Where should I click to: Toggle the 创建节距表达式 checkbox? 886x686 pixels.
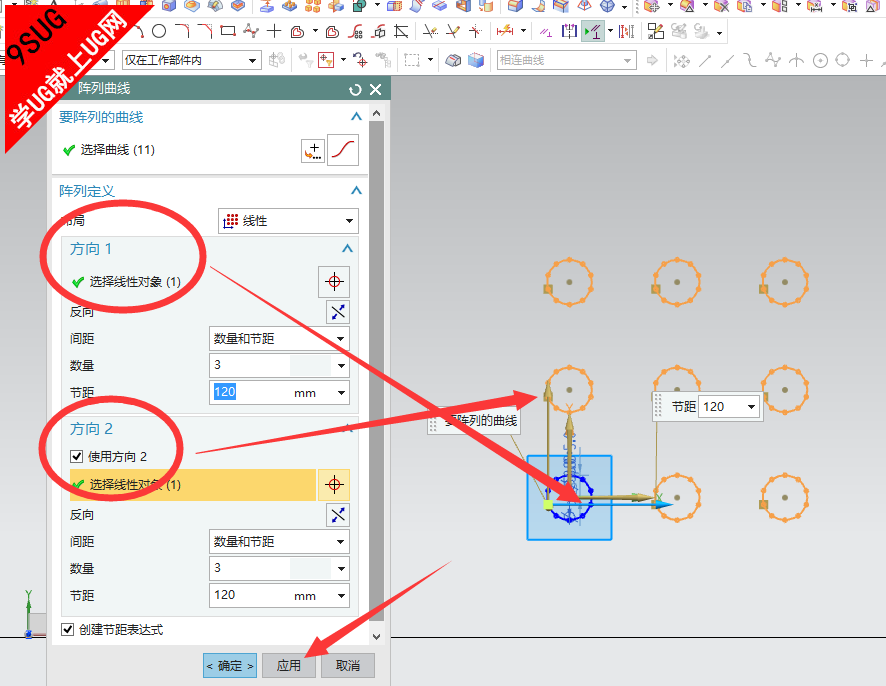67,629
